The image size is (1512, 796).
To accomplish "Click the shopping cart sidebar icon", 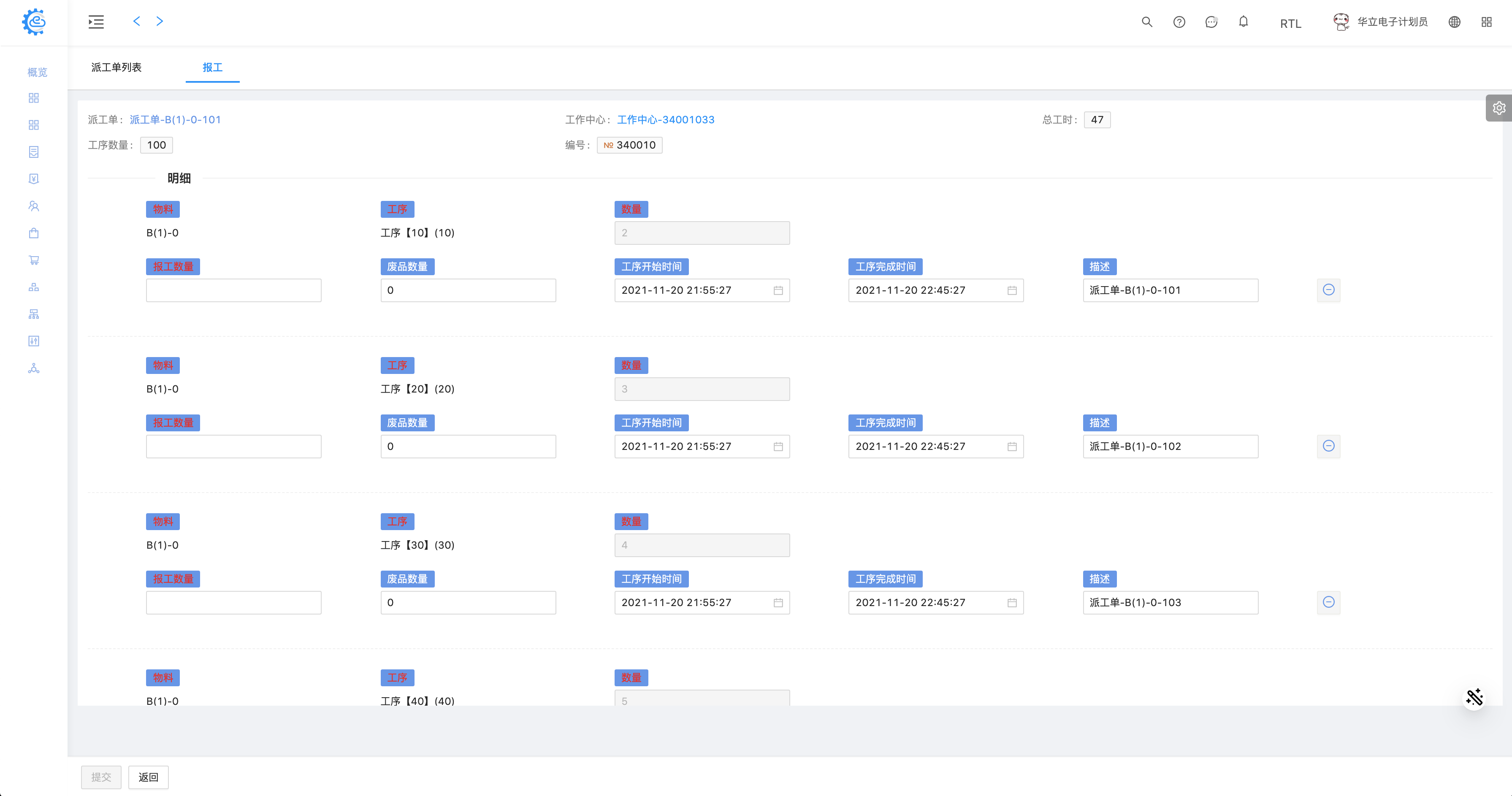I will (33, 260).
